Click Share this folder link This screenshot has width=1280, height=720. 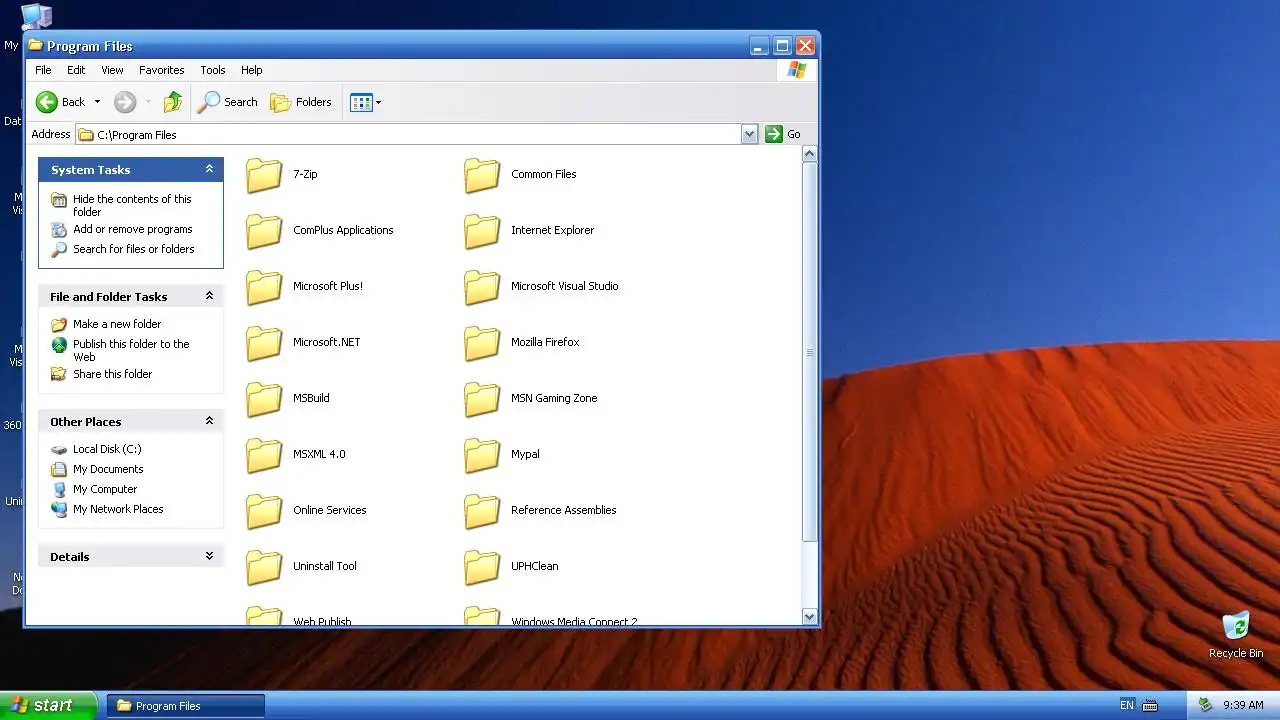[x=112, y=374]
